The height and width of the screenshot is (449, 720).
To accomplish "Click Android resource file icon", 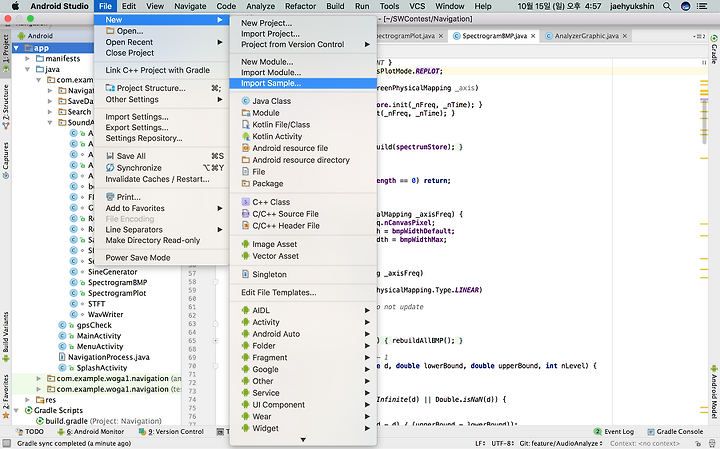I will (x=246, y=148).
